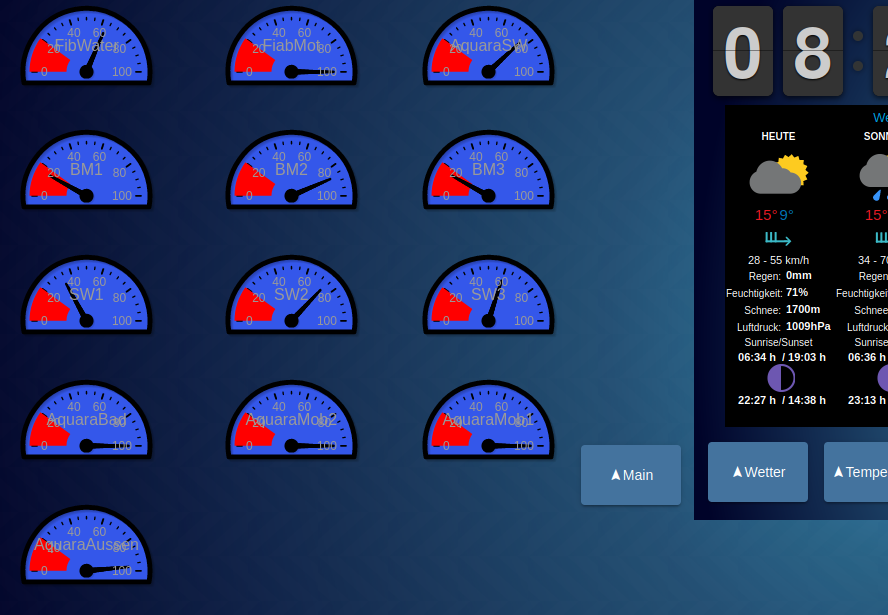
Task: Open the Tempe... navigation button
Action: (856, 472)
